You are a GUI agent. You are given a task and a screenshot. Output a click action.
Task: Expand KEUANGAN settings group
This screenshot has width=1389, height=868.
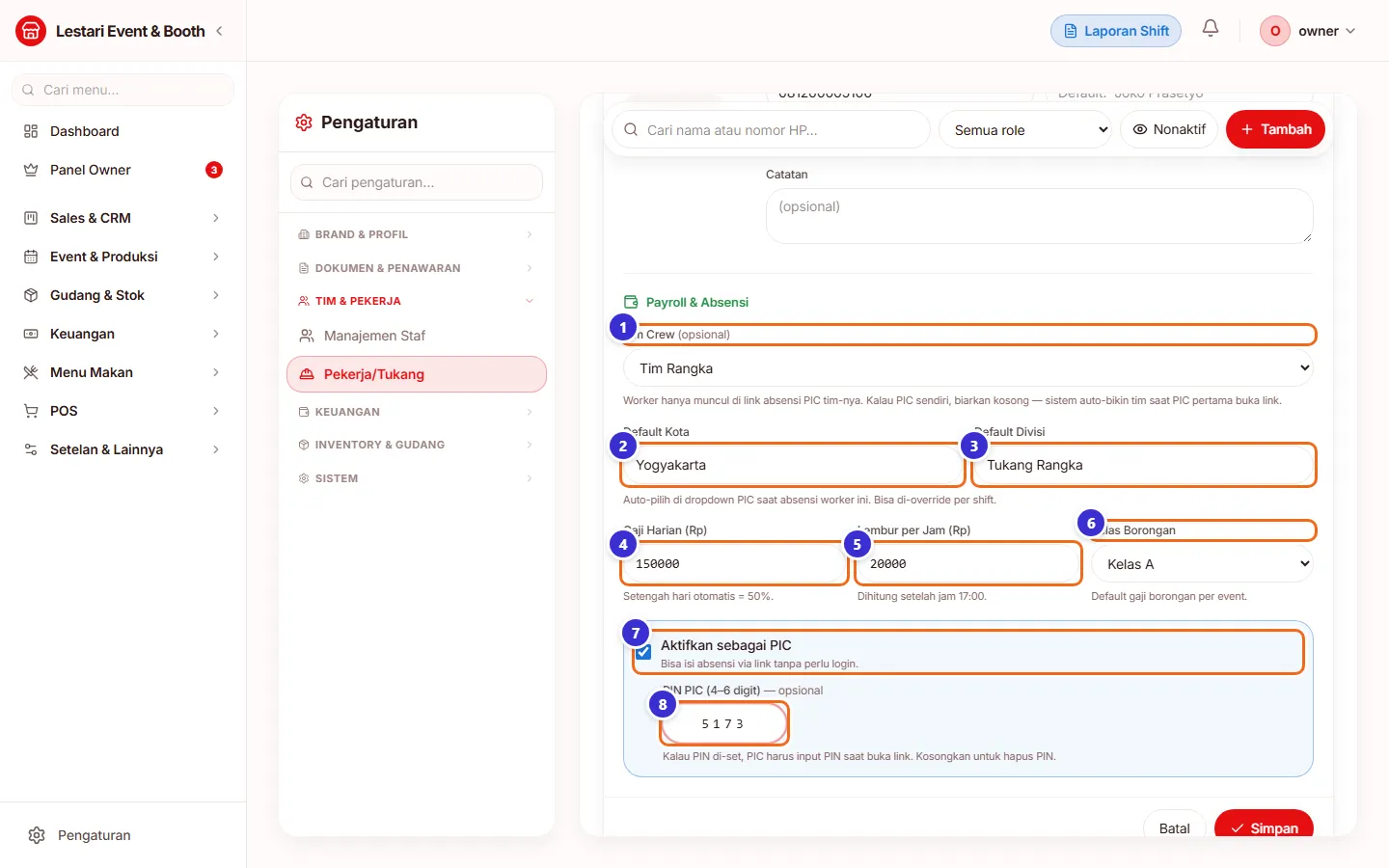(x=417, y=412)
